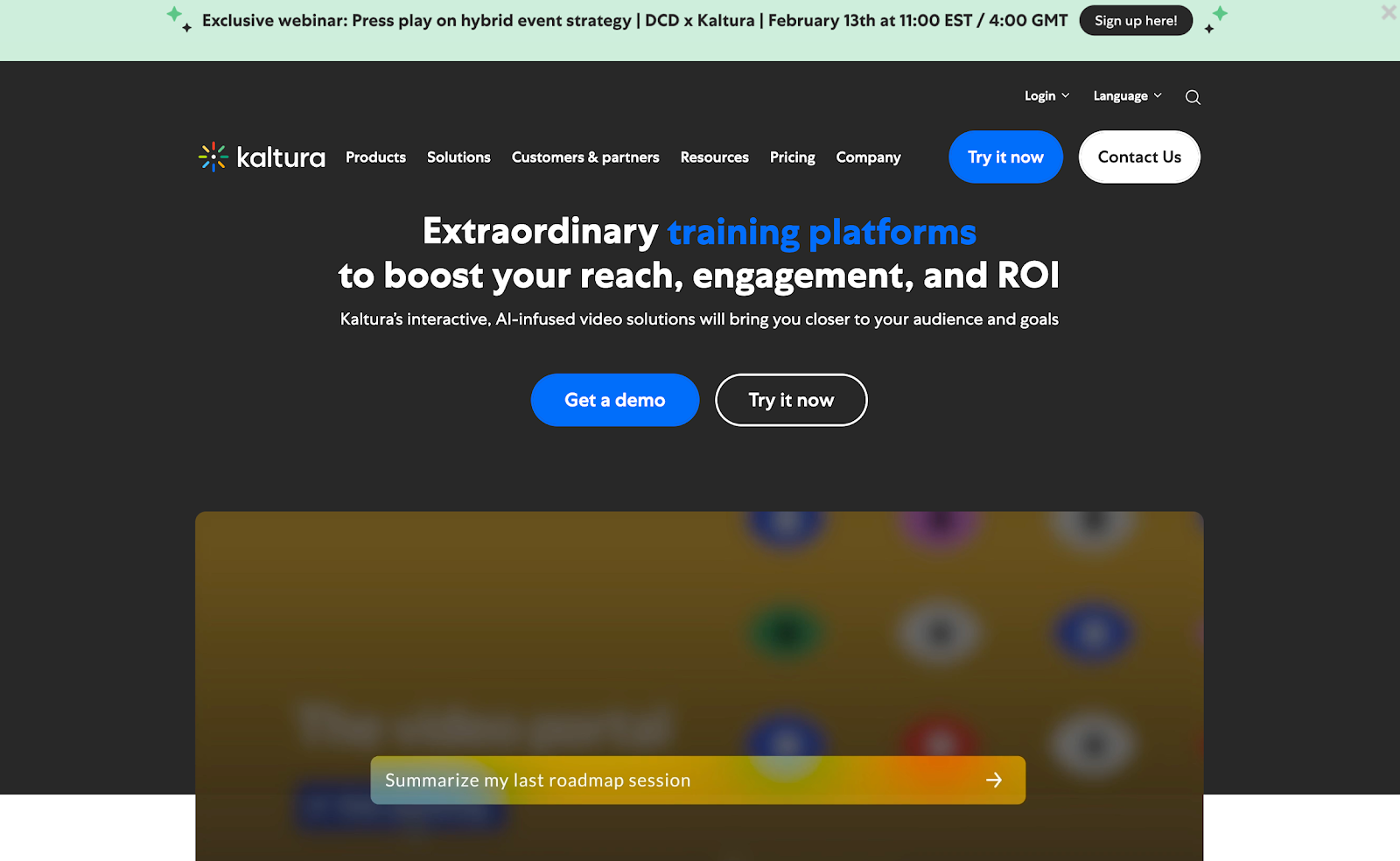This screenshot has height=861, width=1400.
Task: Open the Solutions menu
Action: 458,157
